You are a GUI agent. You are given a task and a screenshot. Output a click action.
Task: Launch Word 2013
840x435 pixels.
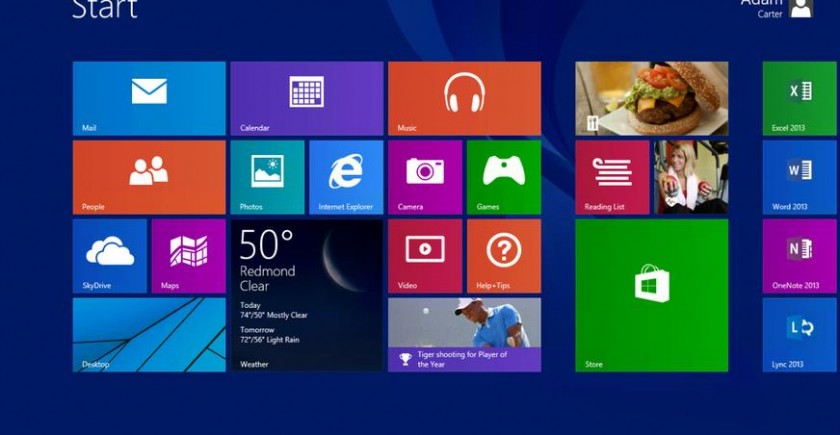point(799,177)
